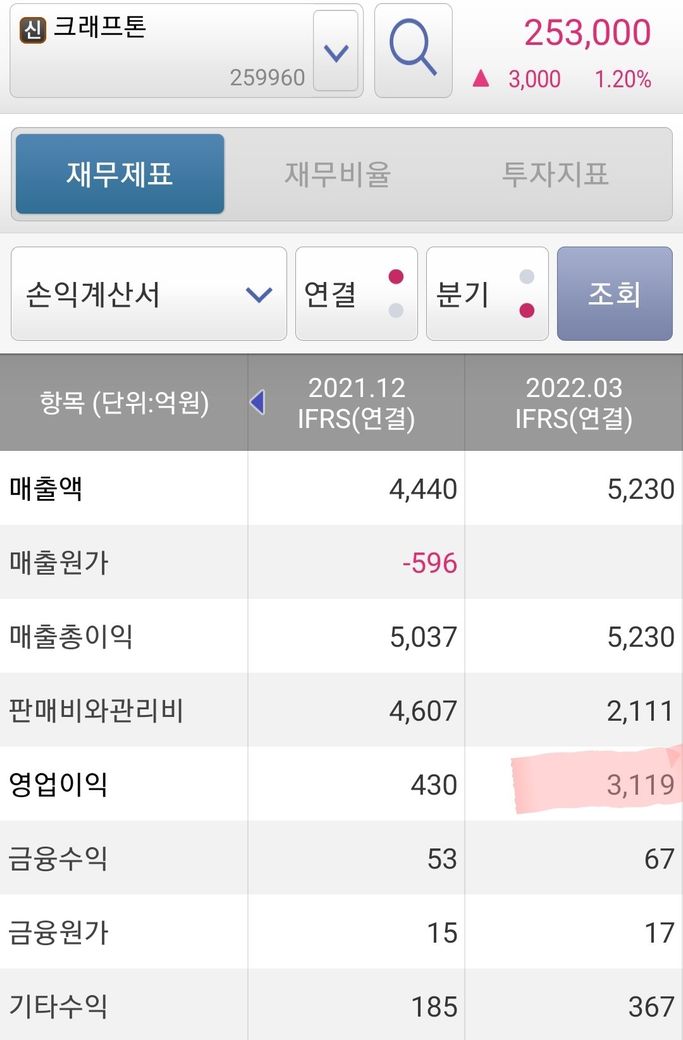Viewport: 683px width, 1040px height.
Task: Click the red -596 매출원가 value
Action: tap(429, 563)
